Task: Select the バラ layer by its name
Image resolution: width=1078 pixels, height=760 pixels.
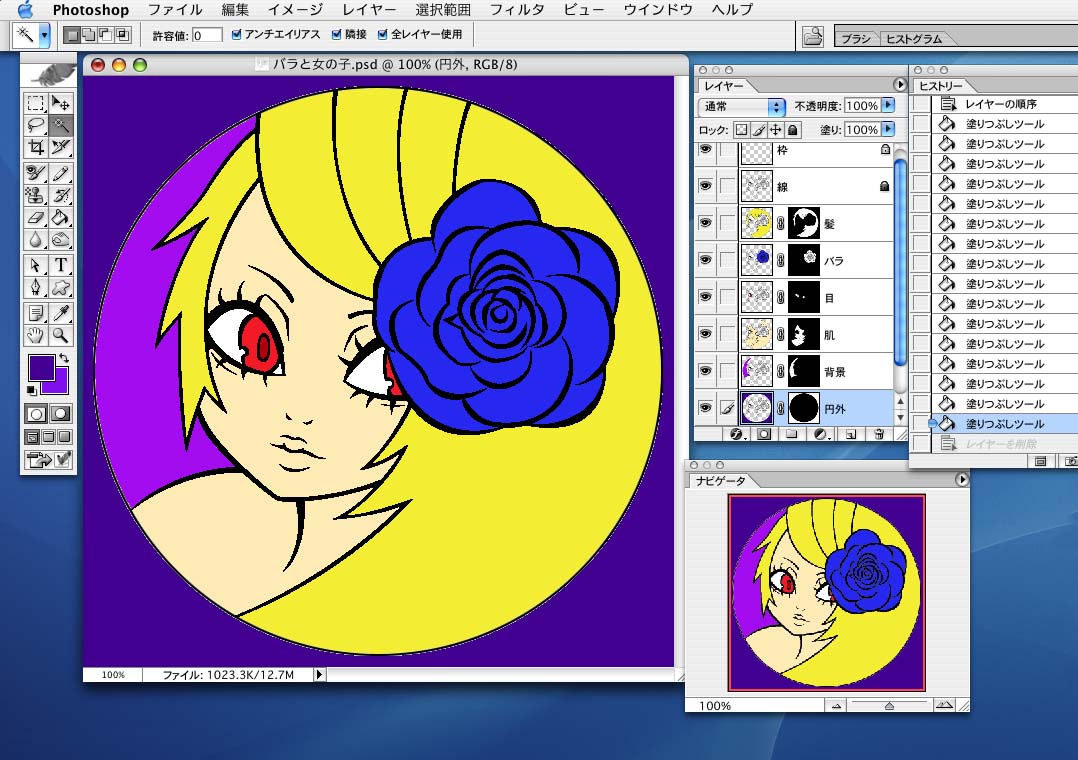Action: point(833,261)
